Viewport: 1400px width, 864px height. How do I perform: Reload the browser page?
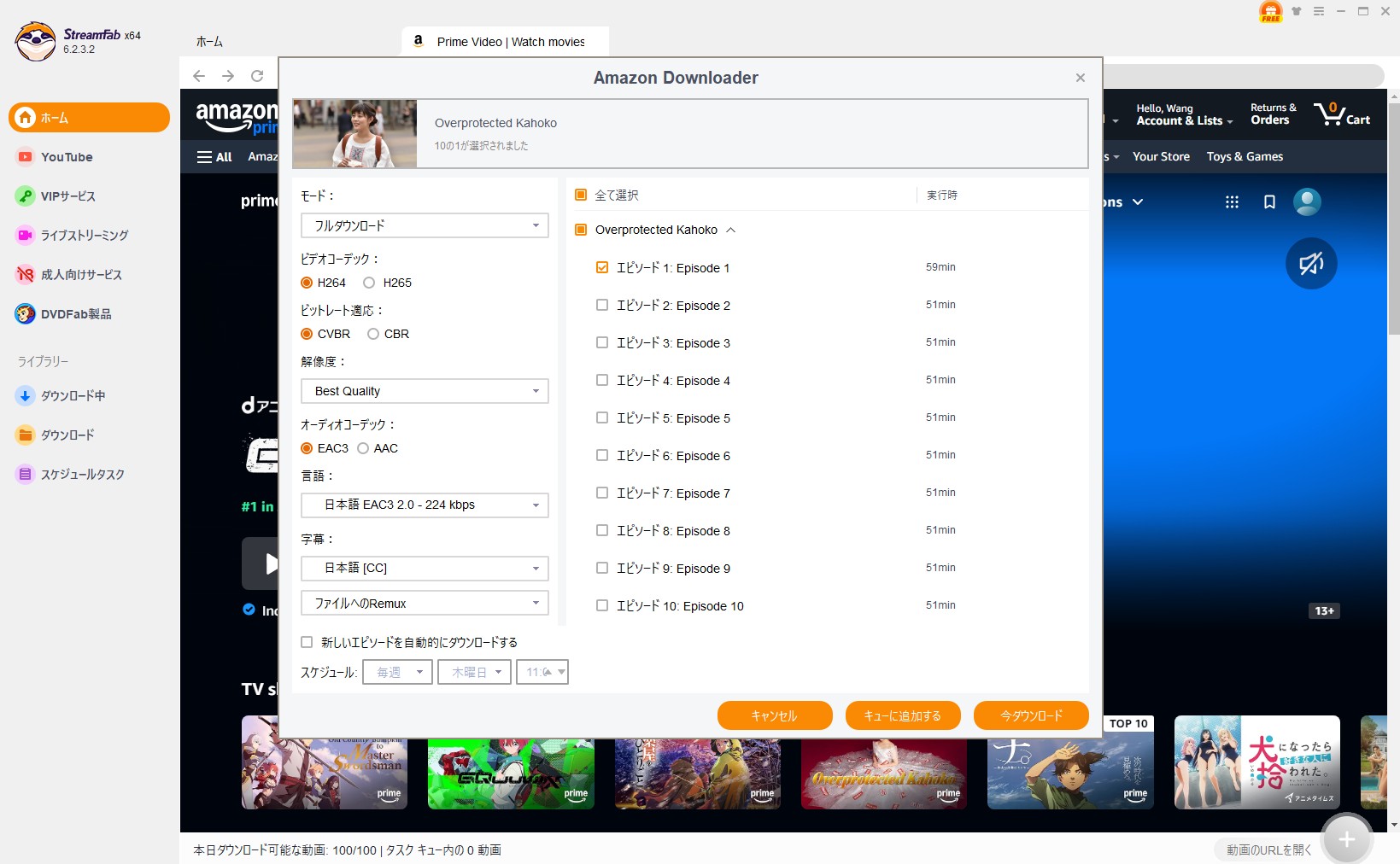coord(257,76)
